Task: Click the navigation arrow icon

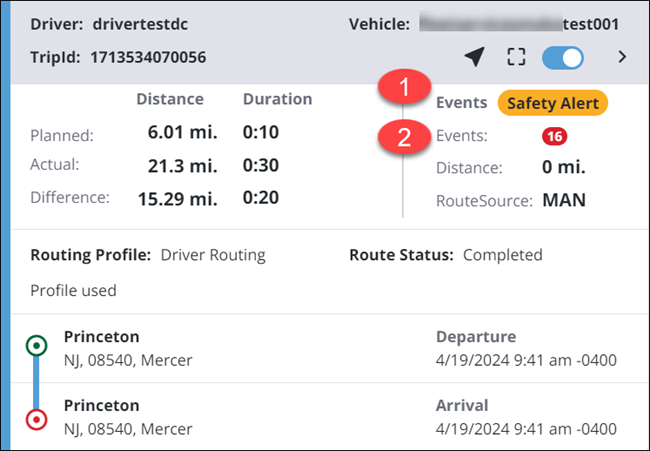Action: point(475,58)
